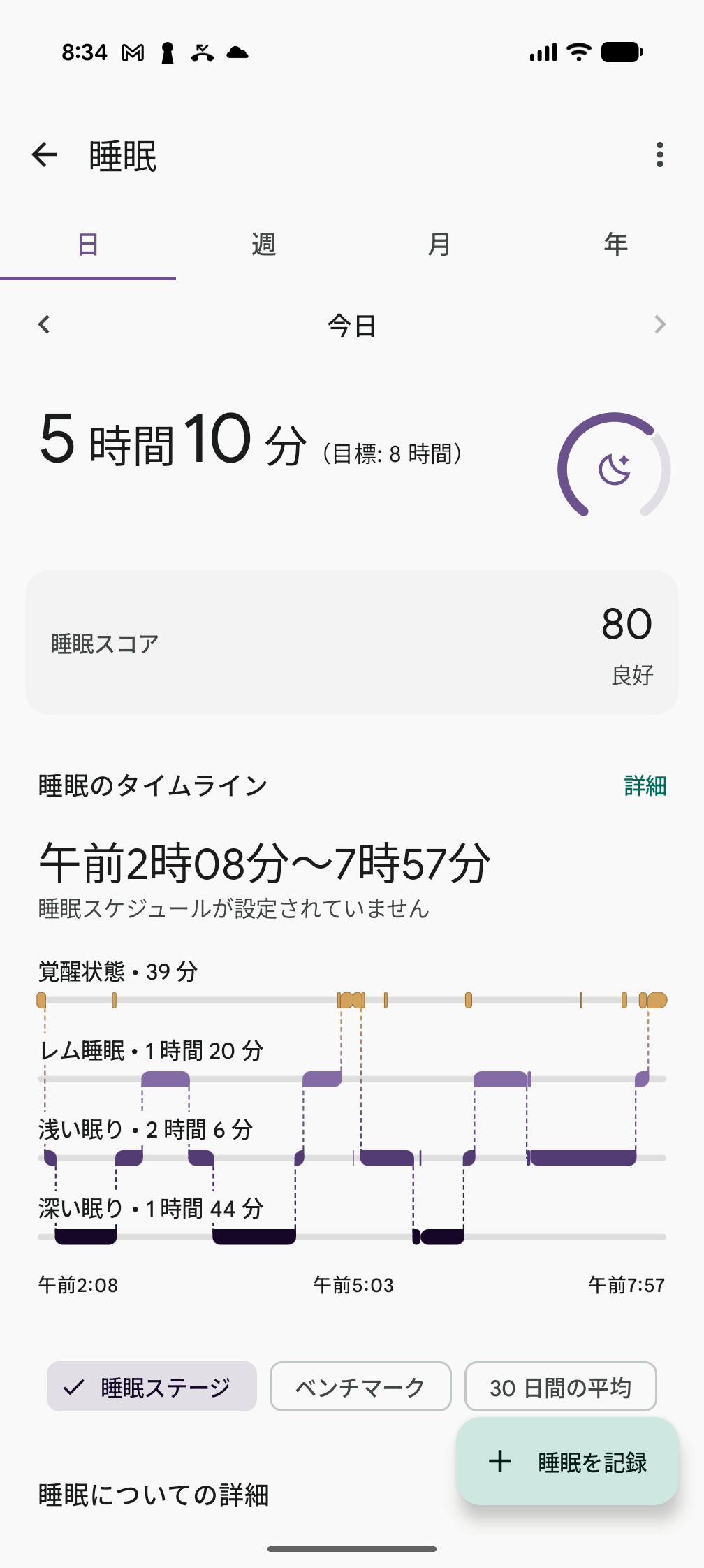Tap the Gmail notification icon in status bar

[x=133, y=53]
